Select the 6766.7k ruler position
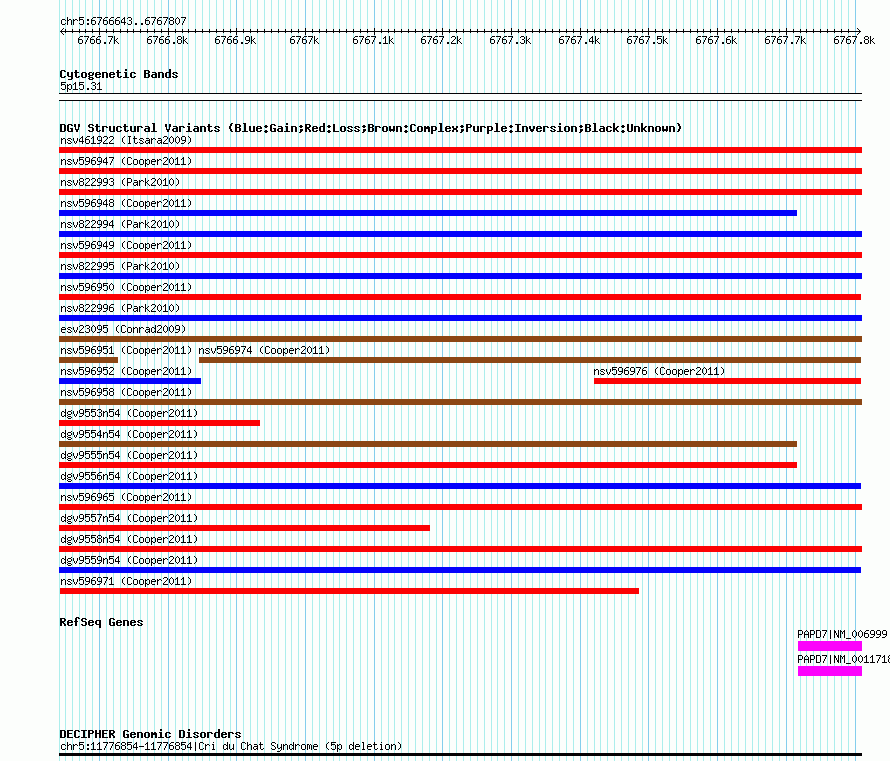 click(x=98, y=40)
